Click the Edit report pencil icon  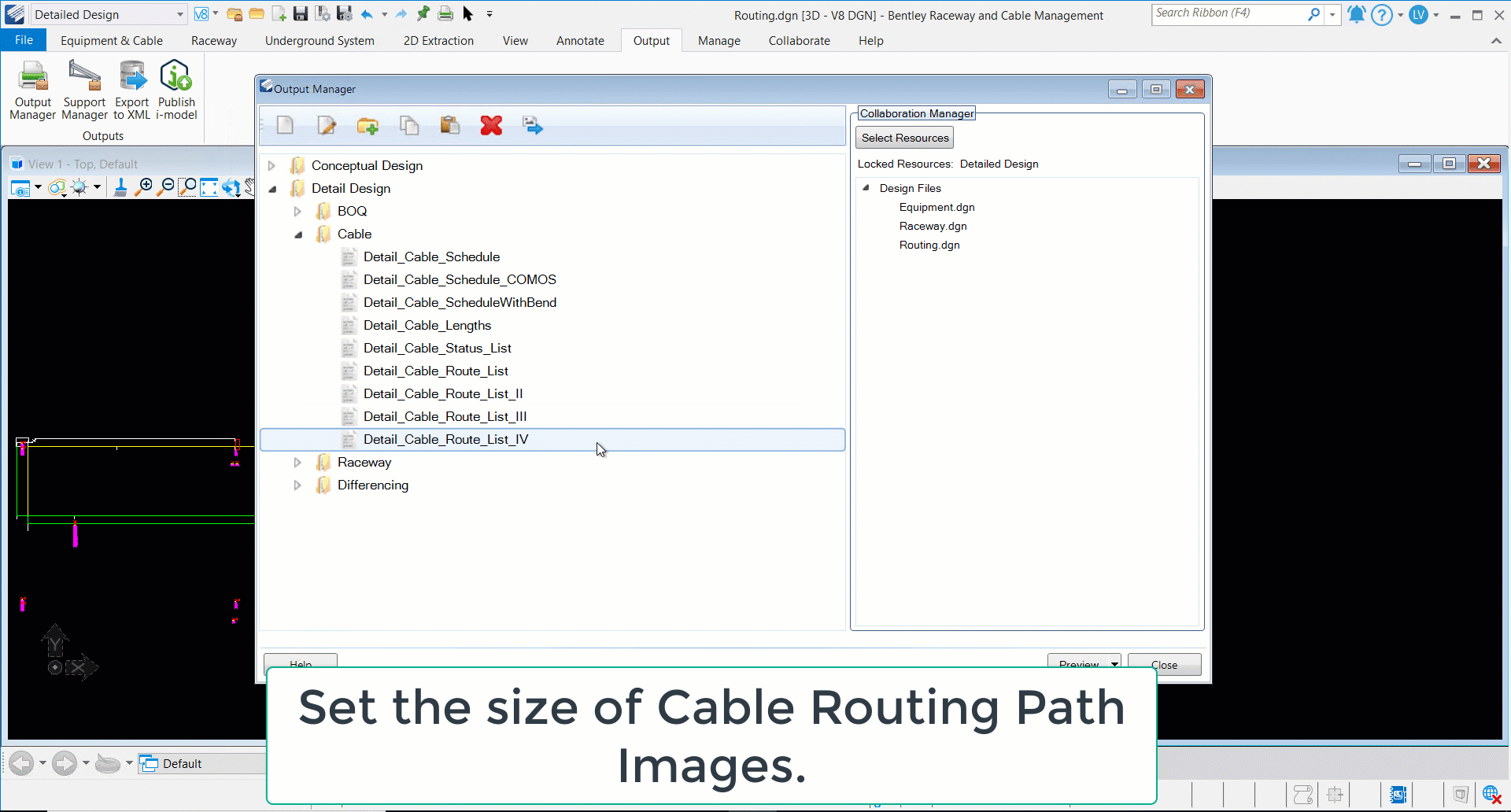(327, 125)
